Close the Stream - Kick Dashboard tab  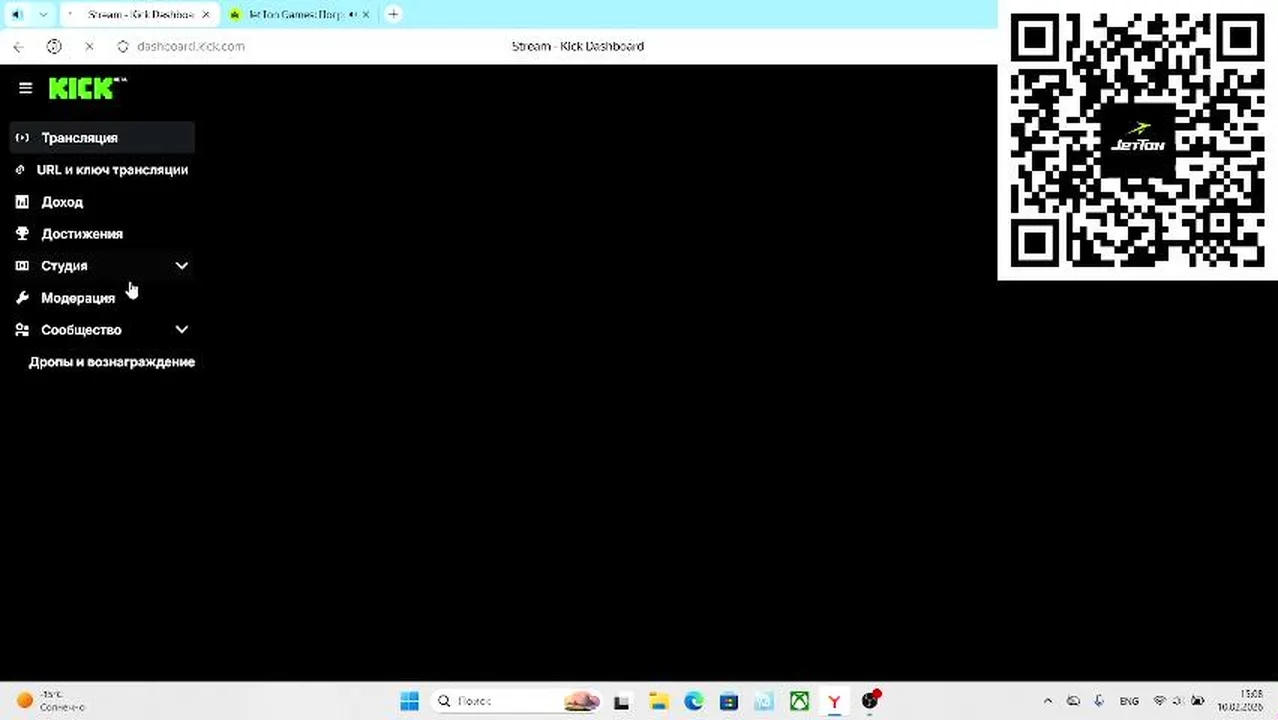205,15
